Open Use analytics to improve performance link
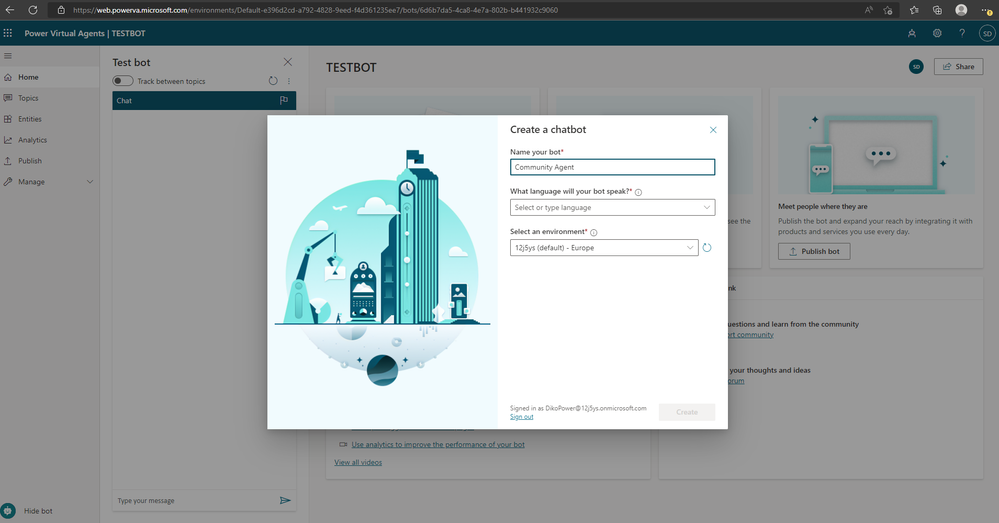Screen dimensions: 999x523 point(438,445)
